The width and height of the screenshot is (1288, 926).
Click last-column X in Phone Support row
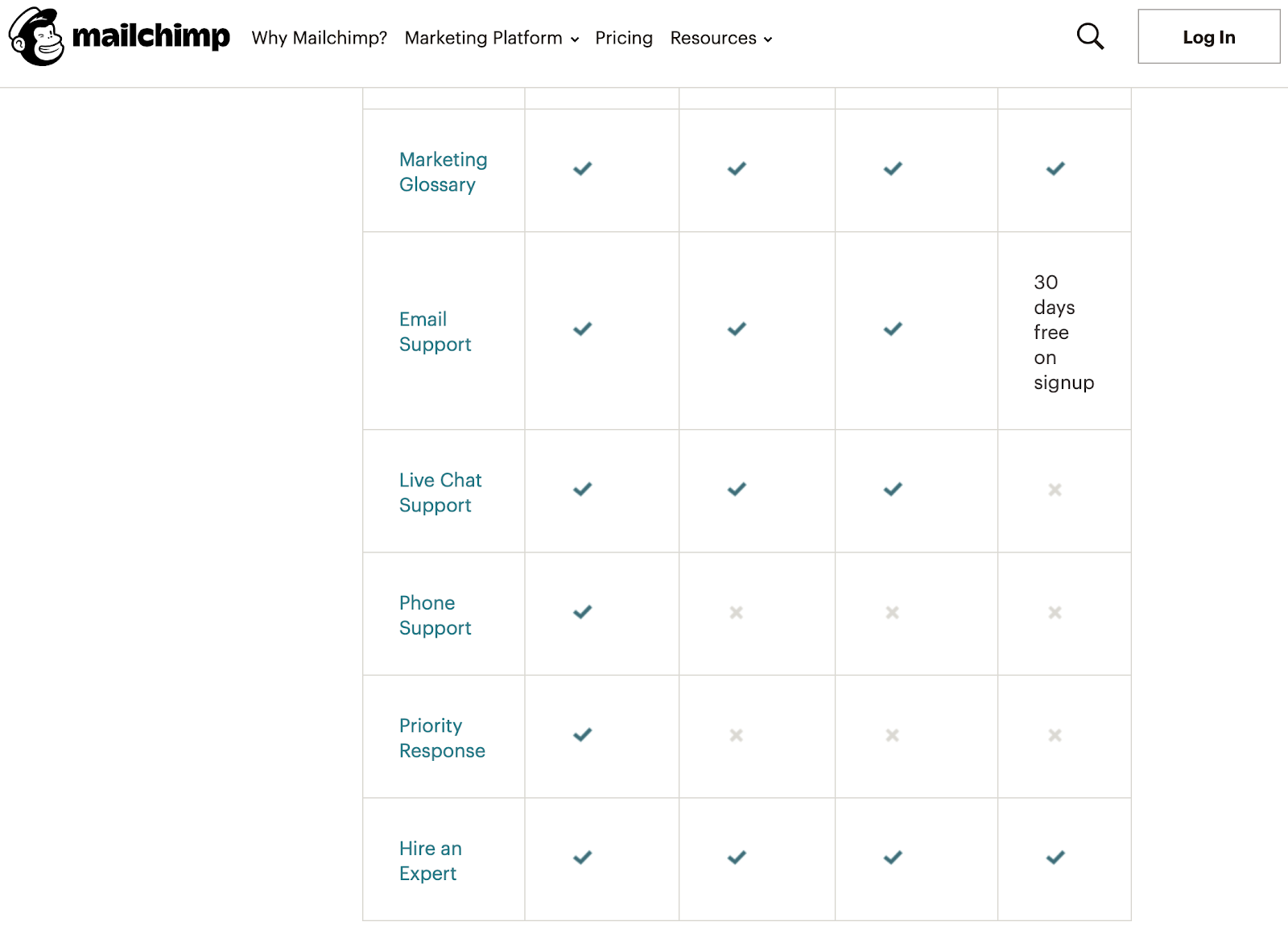pos(1055,613)
